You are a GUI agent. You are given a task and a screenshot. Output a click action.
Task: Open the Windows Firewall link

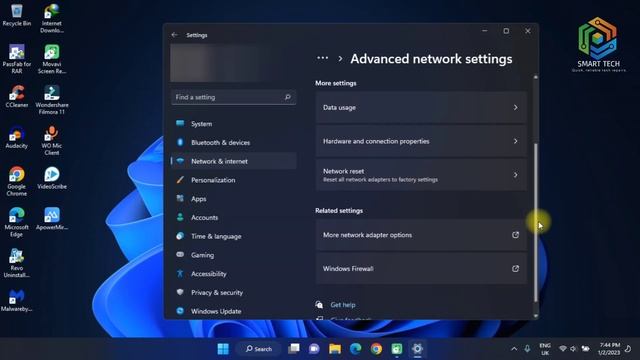[421, 269]
